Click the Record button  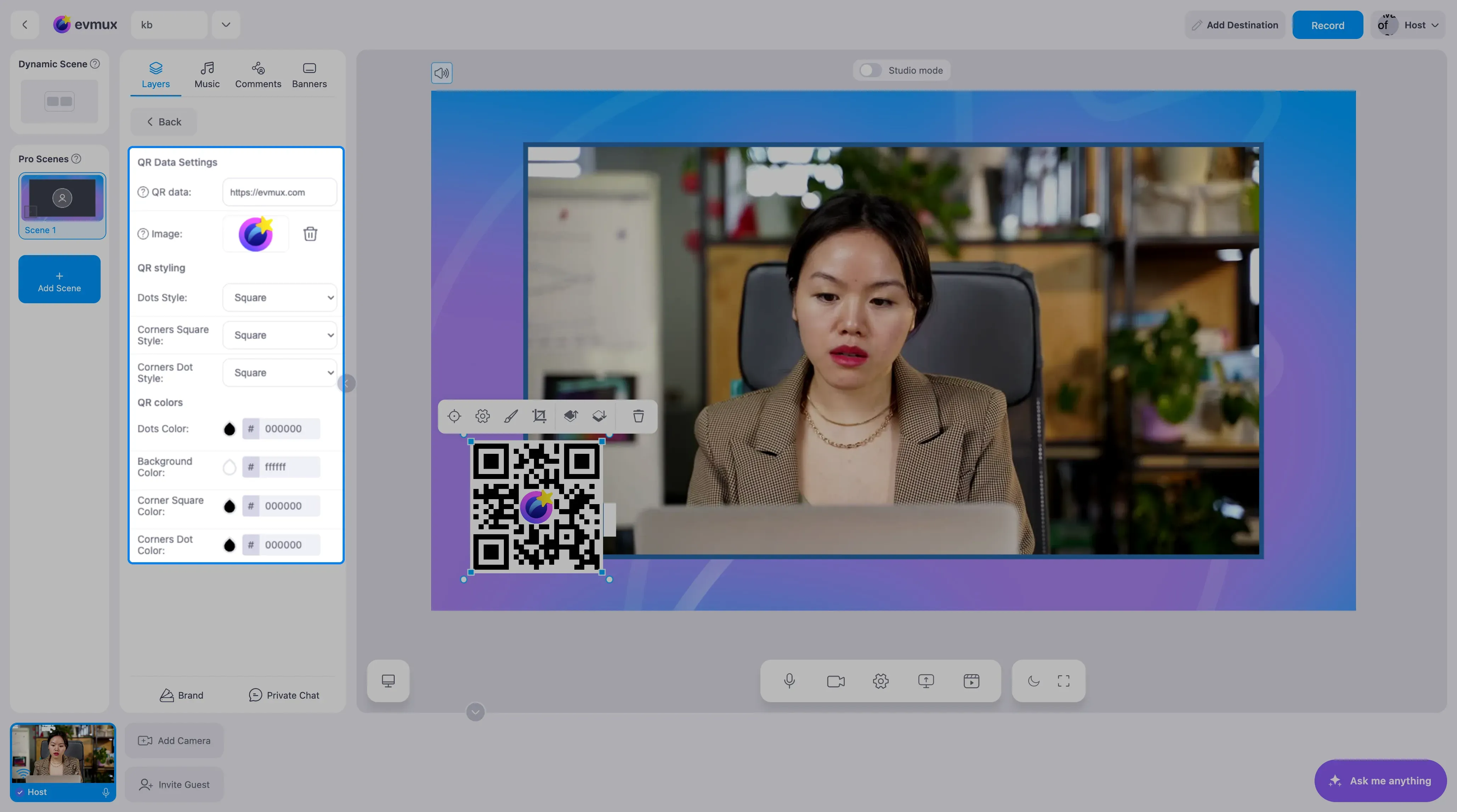(1327, 25)
